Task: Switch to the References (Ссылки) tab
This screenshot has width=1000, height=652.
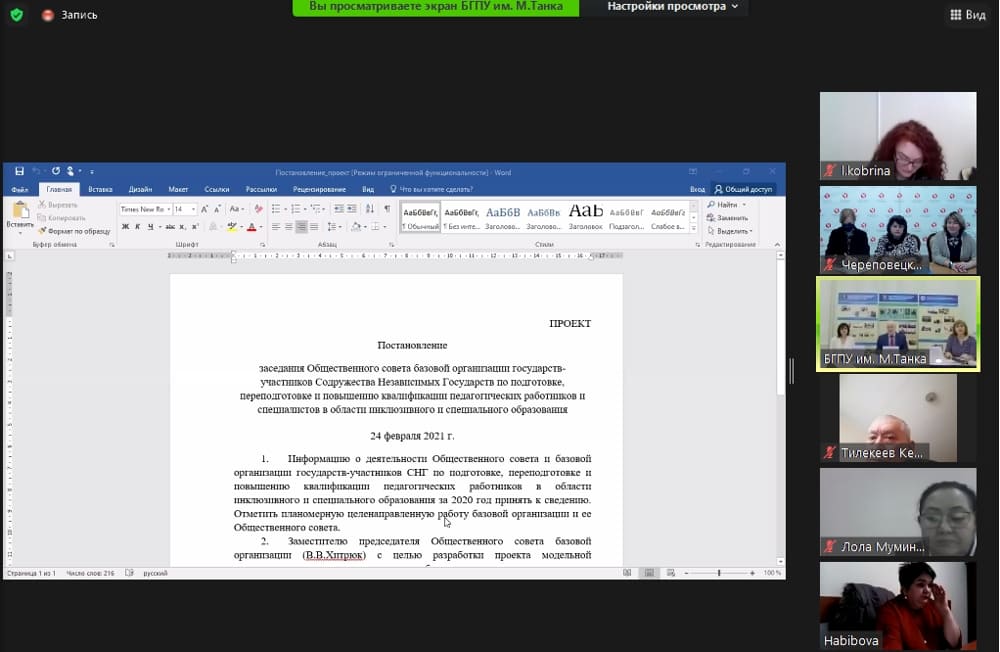Action: click(x=217, y=189)
